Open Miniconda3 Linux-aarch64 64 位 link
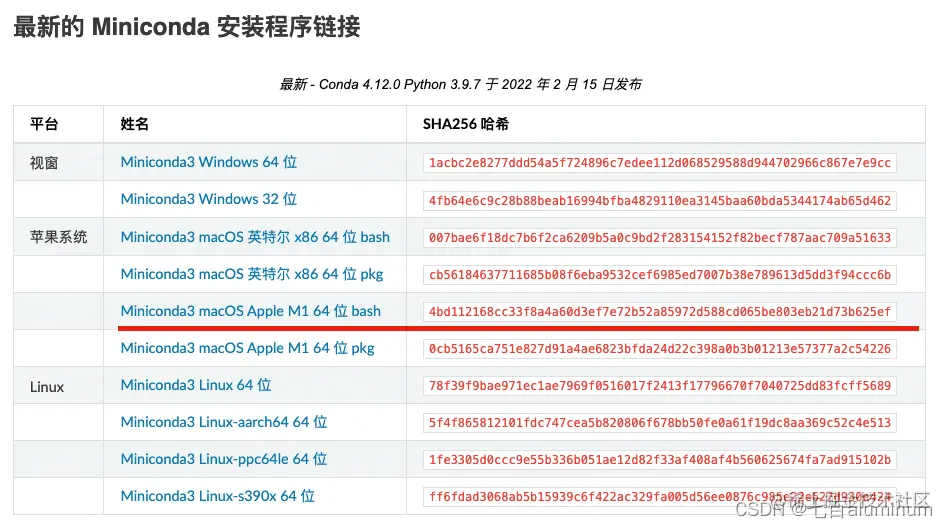 pyautogui.click(x=224, y=422)
